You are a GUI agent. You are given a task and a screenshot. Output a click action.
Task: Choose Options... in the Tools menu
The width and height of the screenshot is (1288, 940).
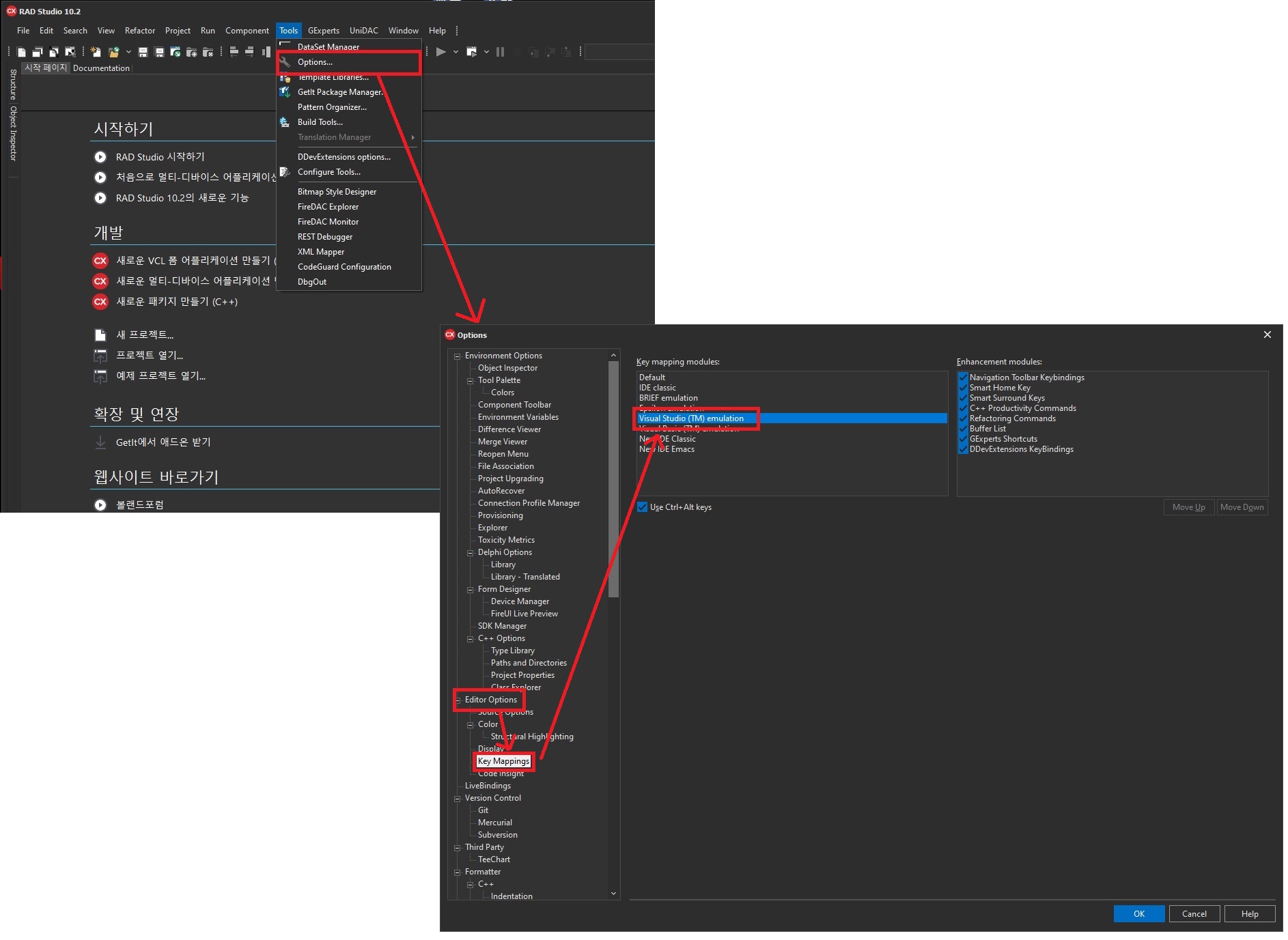[349, 62]
